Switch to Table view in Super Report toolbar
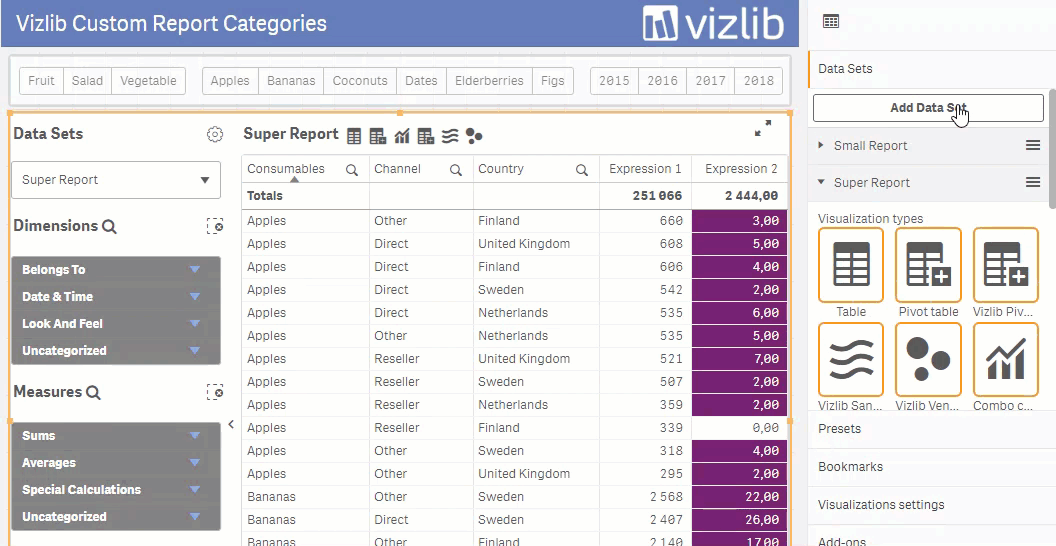The height and width of the screenshot is (546, 1056). (354, 137)
